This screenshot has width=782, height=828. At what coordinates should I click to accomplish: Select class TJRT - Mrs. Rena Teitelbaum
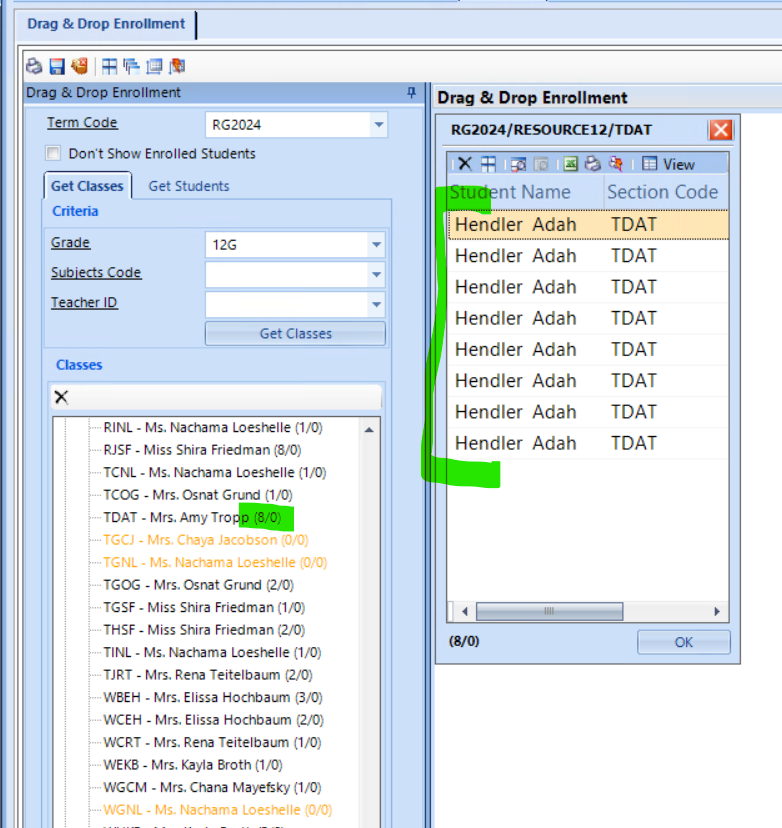[208, 675]
